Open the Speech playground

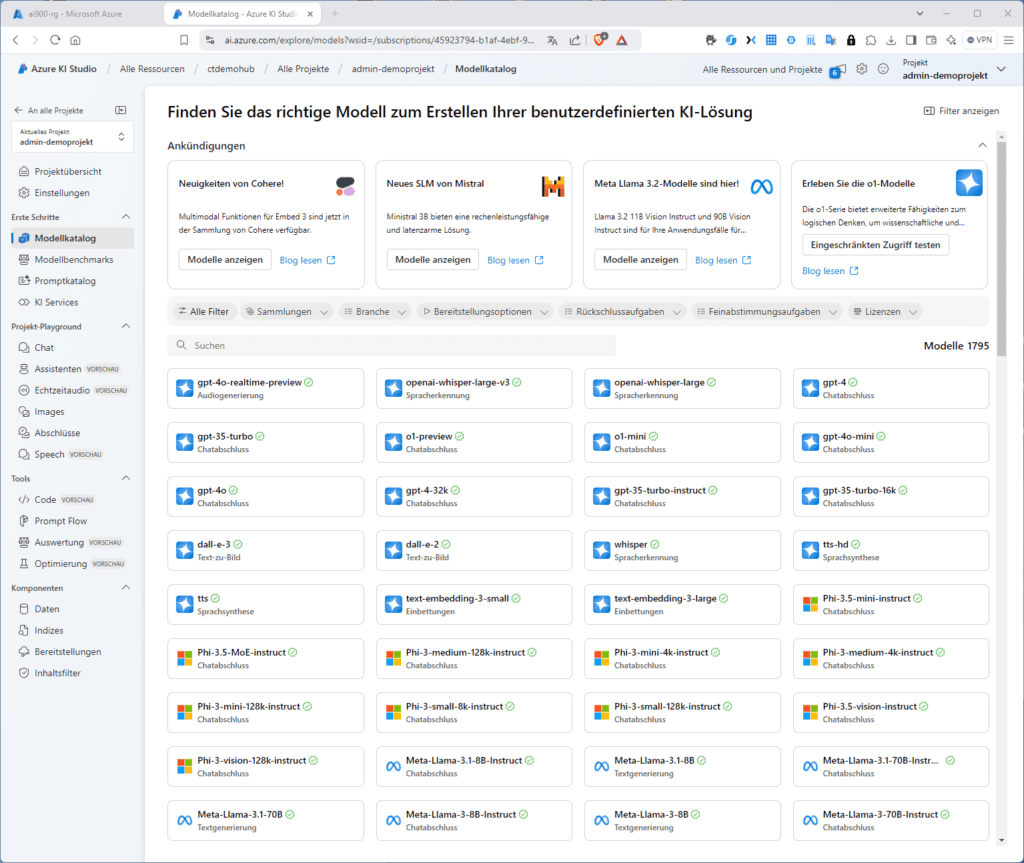[49, 455]
